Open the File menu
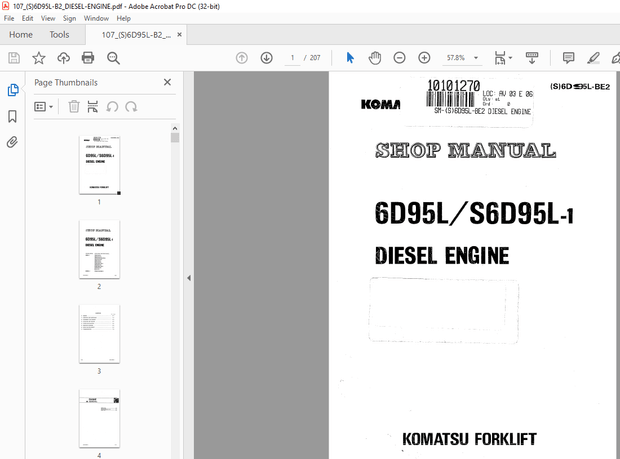Screen dimensions: 620x459 (x=9, y=18)
